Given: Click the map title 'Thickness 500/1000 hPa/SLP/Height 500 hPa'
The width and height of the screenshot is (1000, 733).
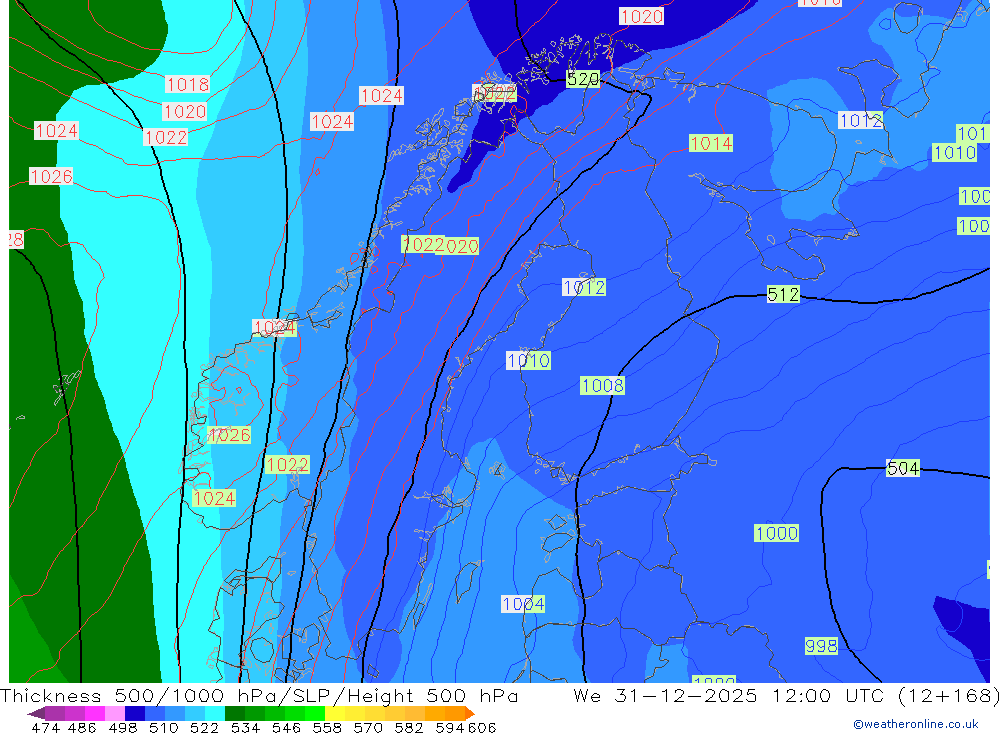Looking at the screenshot, I should 259,695.
